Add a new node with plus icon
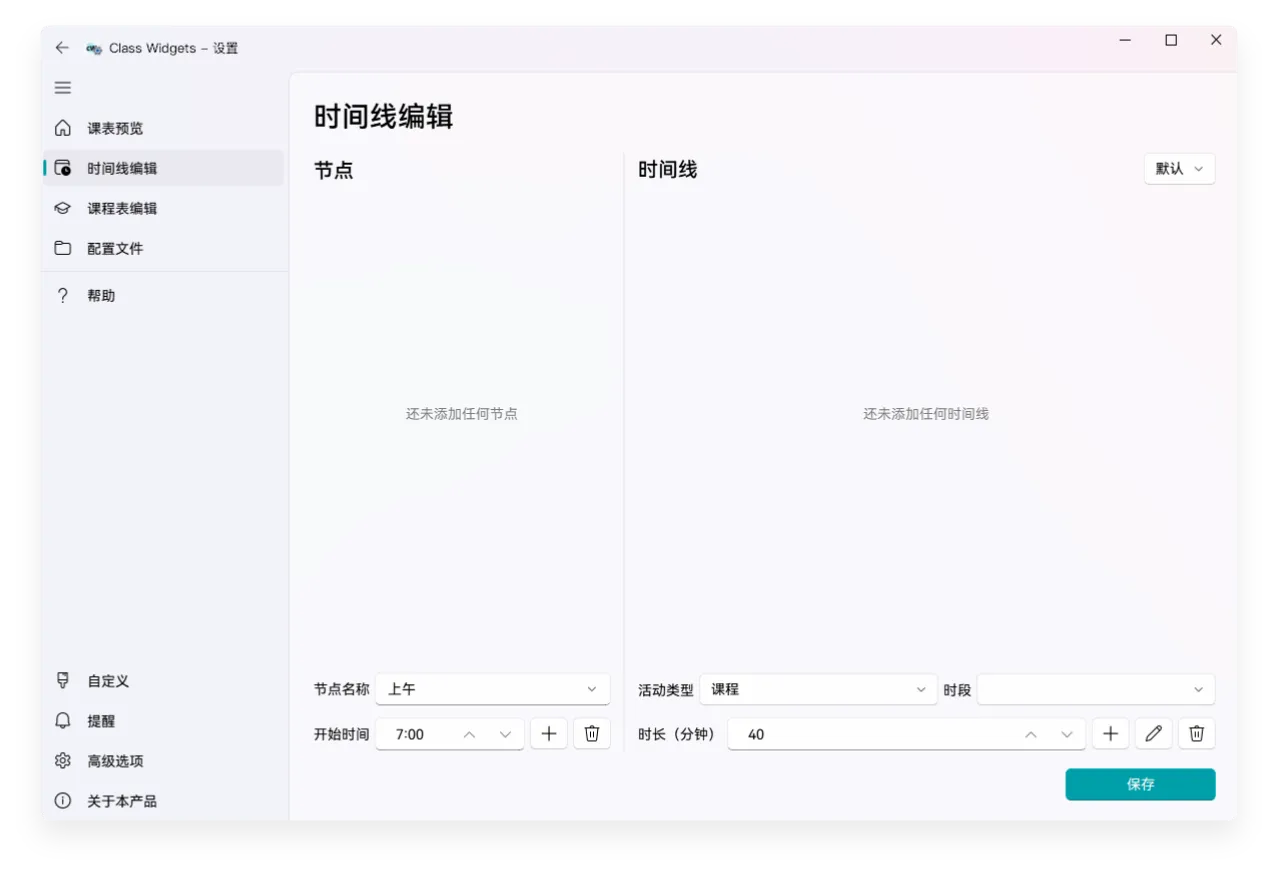Image resolution: width=1278 pixels, height=876 pixels. pyautogui.click(x=548, y=734)
